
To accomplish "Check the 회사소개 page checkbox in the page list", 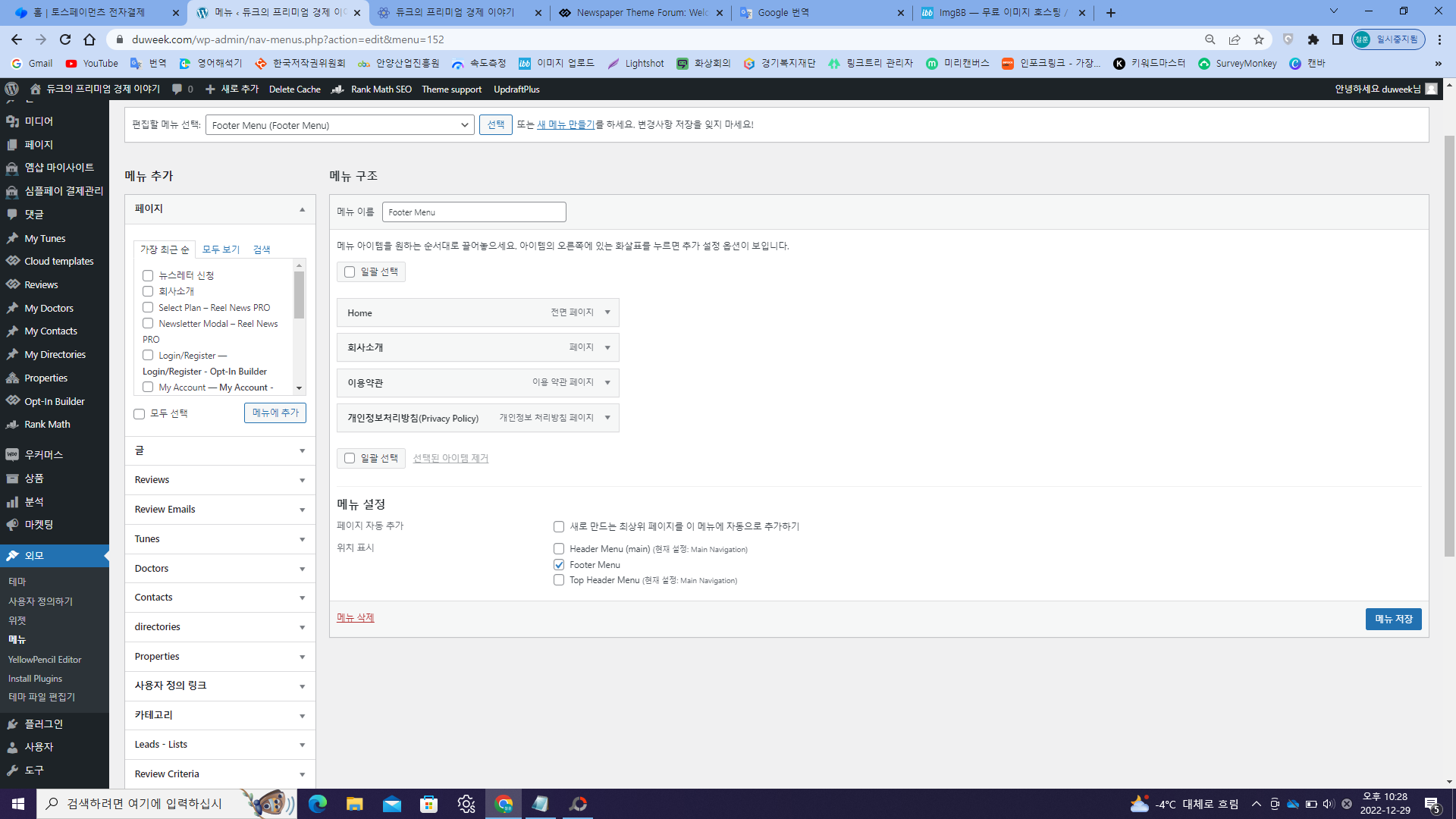I will (x=148, y=291).
